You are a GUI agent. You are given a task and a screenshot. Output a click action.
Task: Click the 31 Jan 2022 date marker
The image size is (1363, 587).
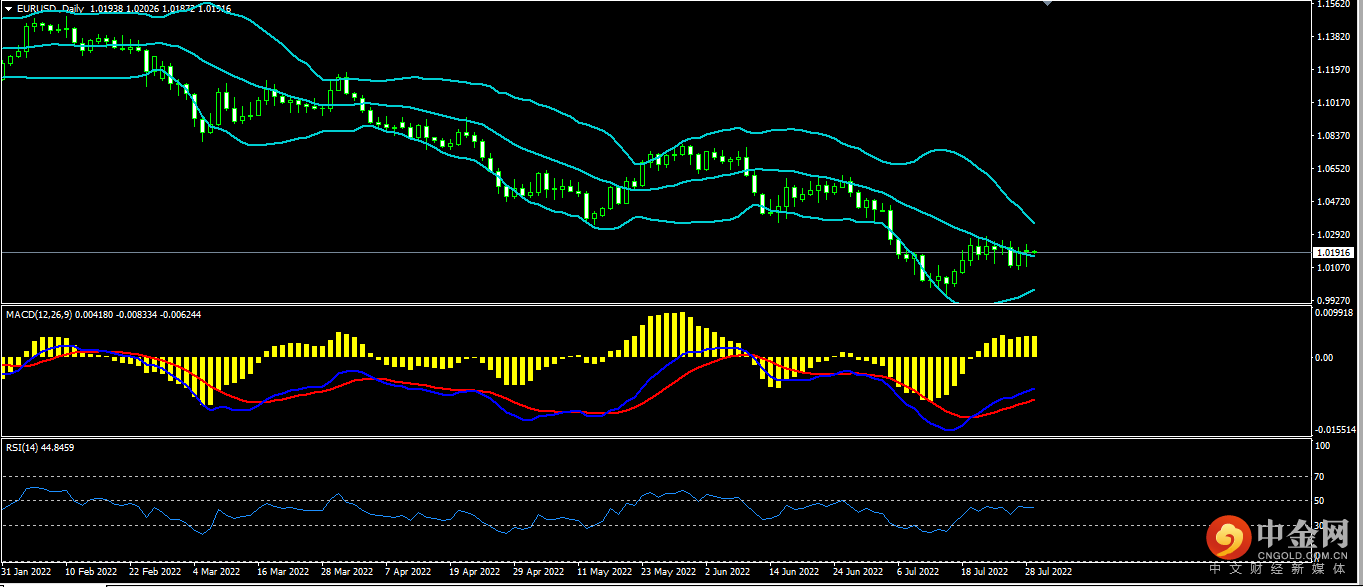[x=28, y=573]
